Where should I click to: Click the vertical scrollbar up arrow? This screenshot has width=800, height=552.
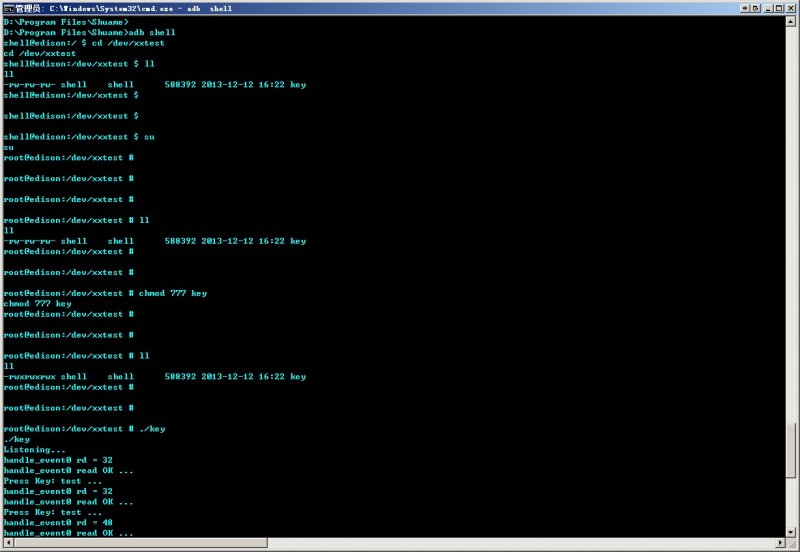[791, 21]
